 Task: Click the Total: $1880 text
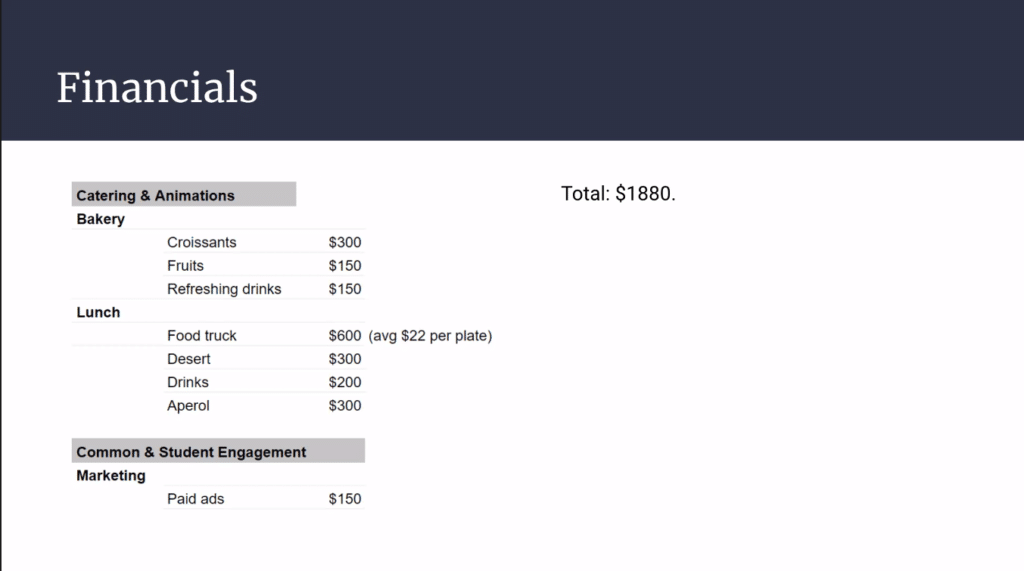click(x=618, y=194)
